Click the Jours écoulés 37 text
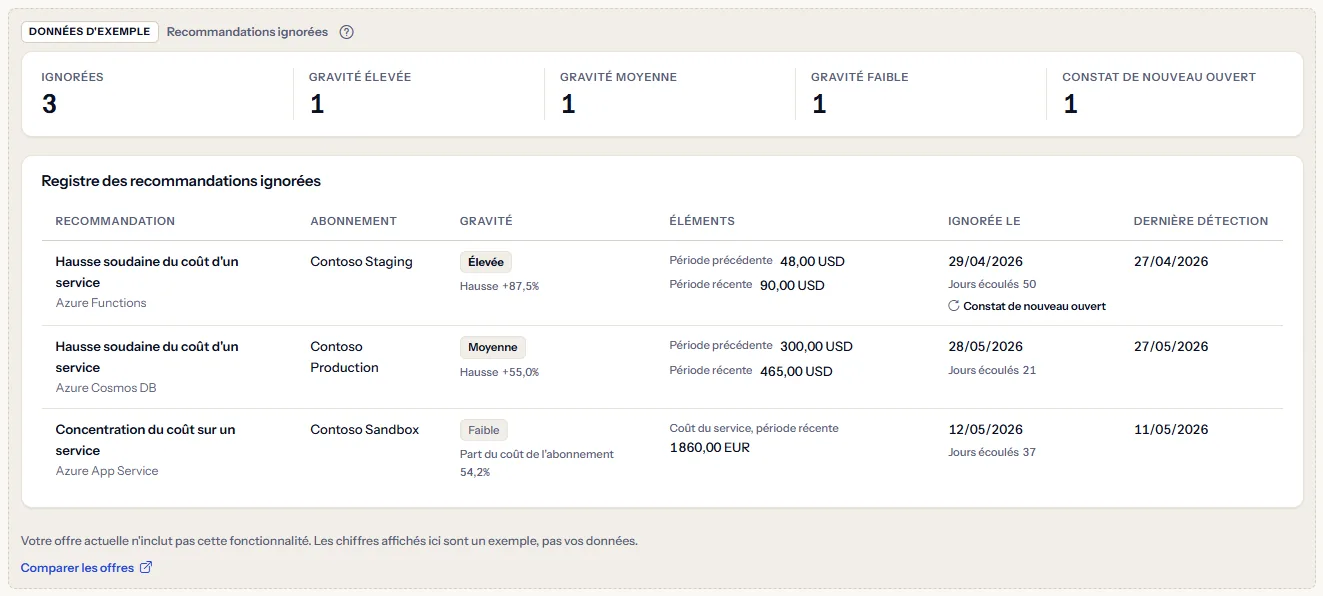 click(992, 452)
